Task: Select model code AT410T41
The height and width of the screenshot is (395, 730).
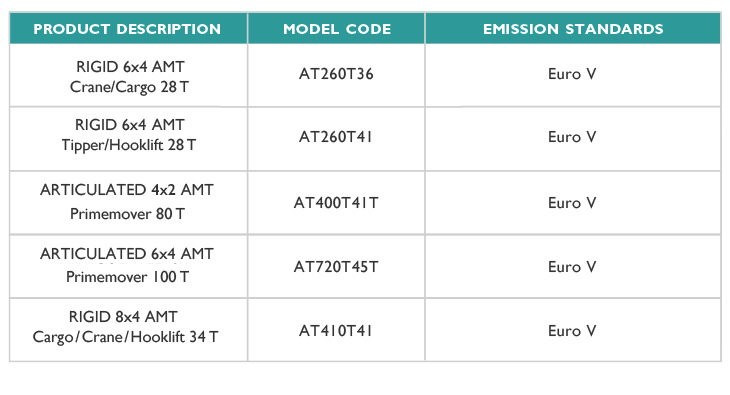Action: (336, 331)
